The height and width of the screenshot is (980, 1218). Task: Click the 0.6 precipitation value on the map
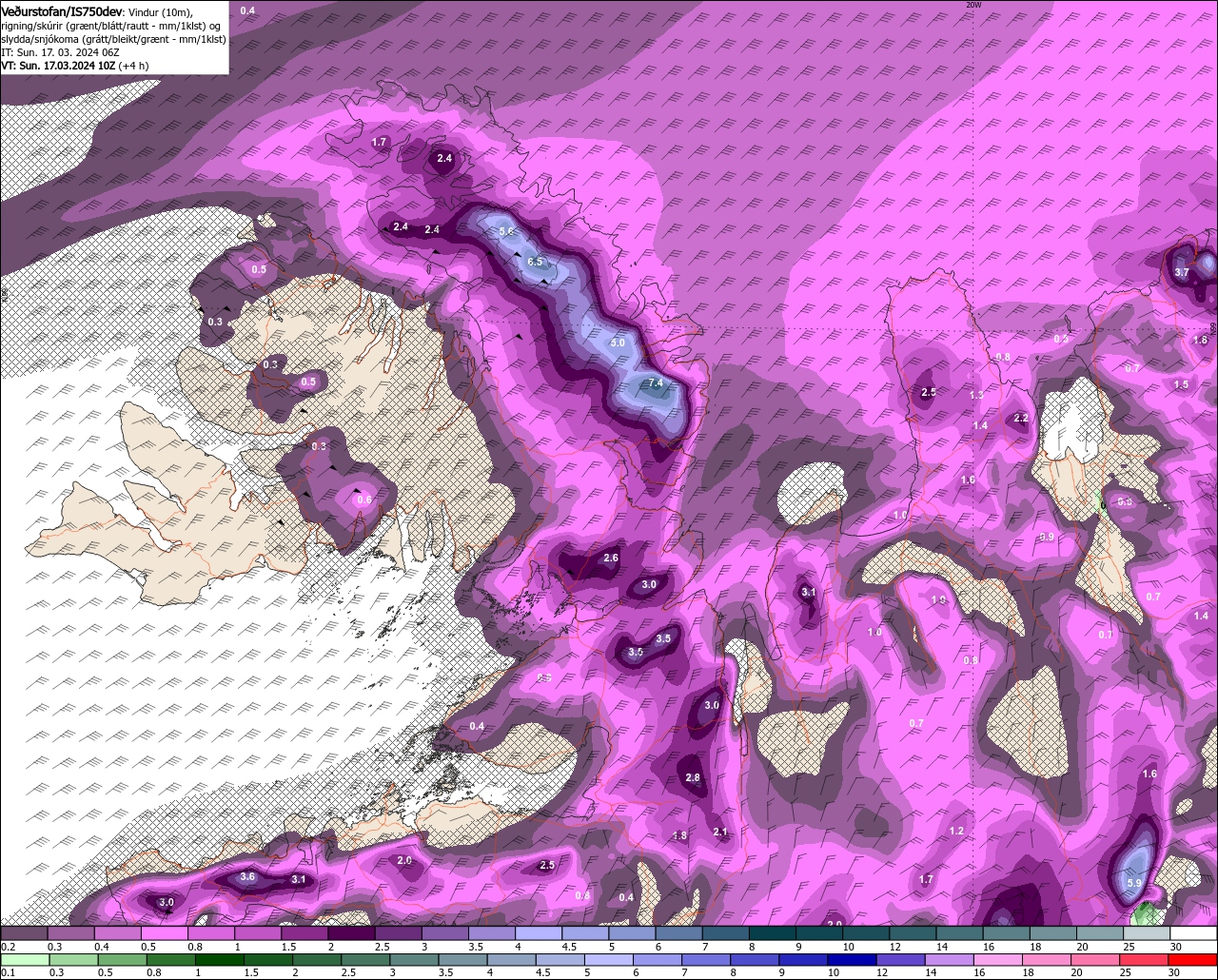363,500
